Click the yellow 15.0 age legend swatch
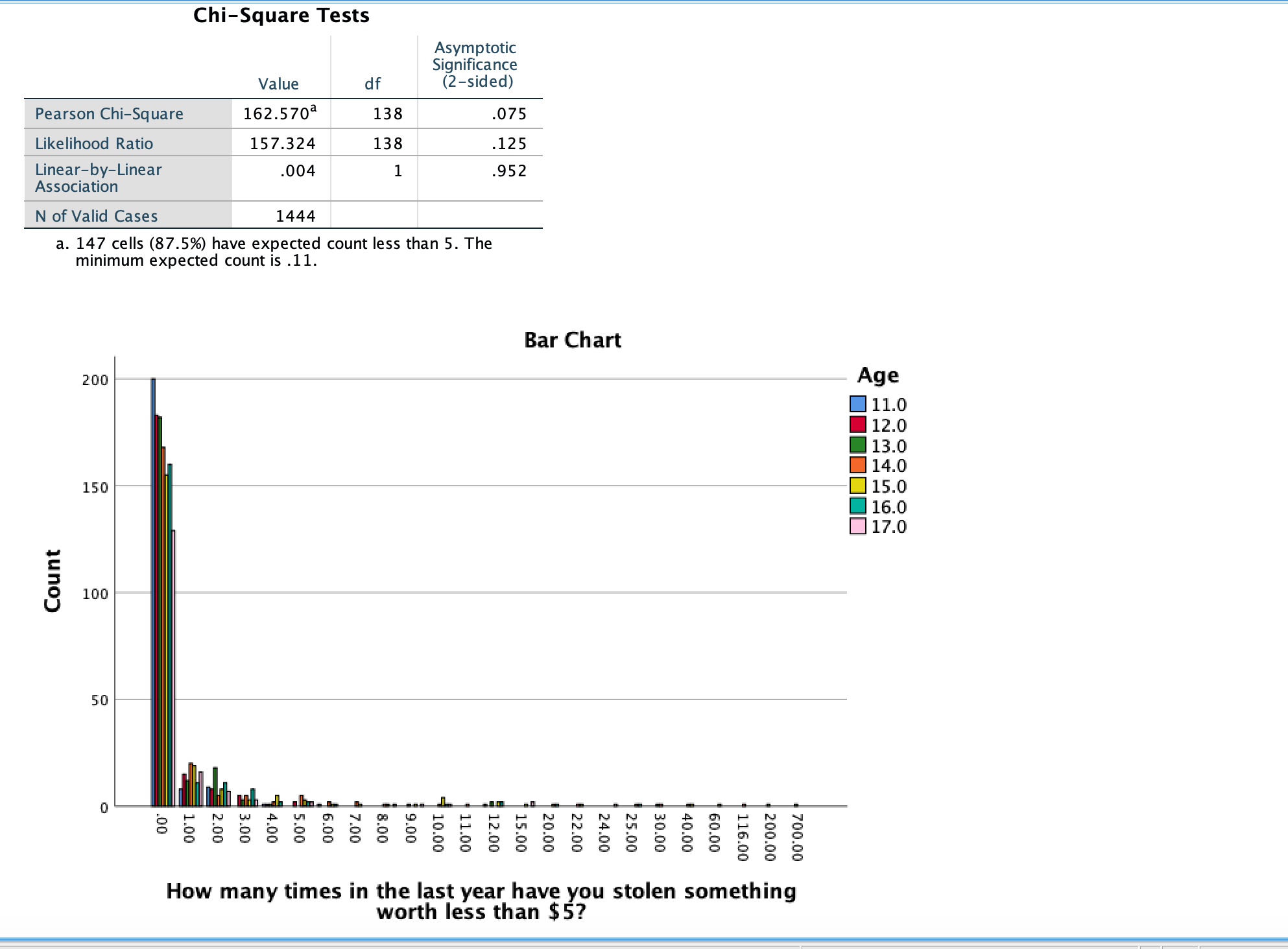Viewport: 1288px width, 949px height. 857,486
